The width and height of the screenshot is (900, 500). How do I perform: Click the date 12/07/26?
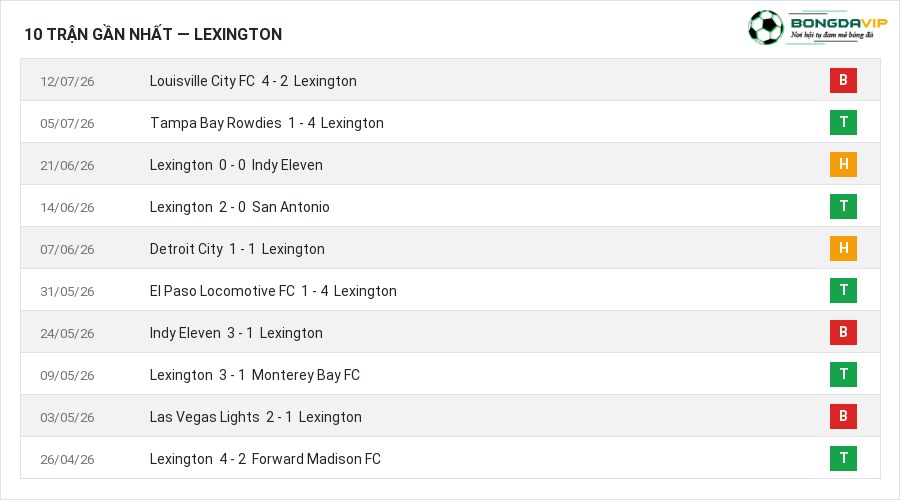(x=67, y=82)
